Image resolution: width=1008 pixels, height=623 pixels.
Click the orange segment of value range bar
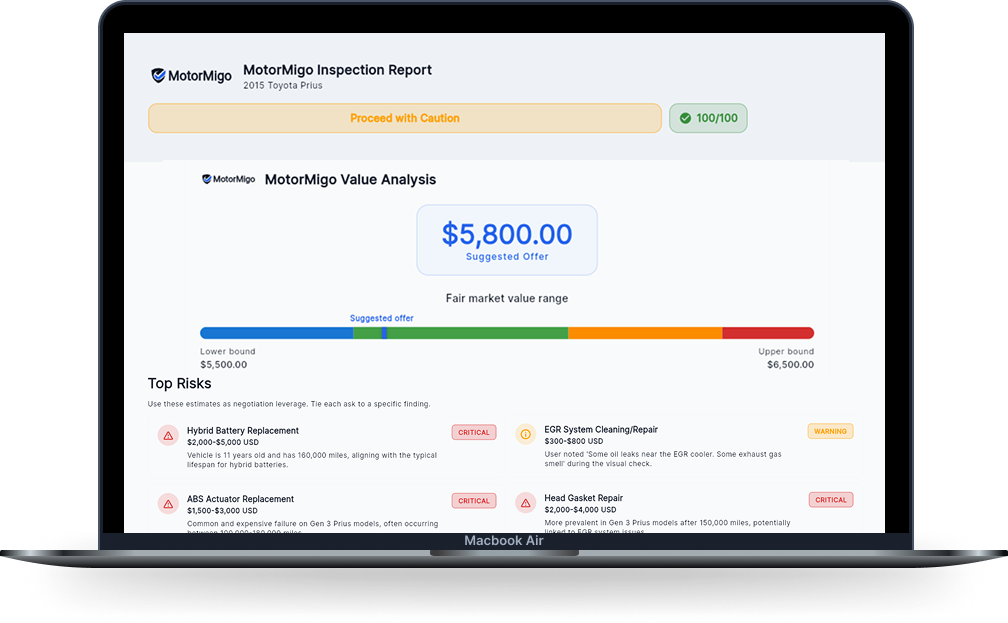645,333
